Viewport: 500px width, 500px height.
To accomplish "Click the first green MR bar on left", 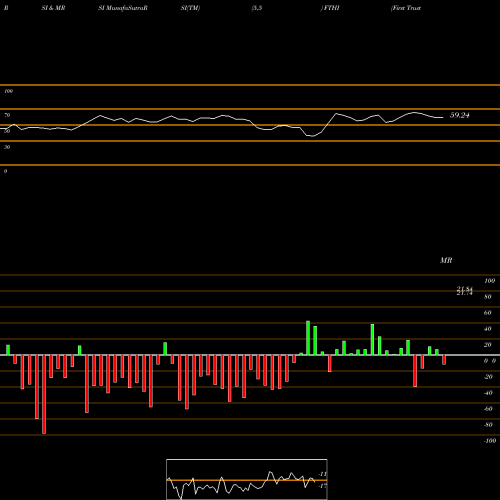I will (x=8, y=350).
